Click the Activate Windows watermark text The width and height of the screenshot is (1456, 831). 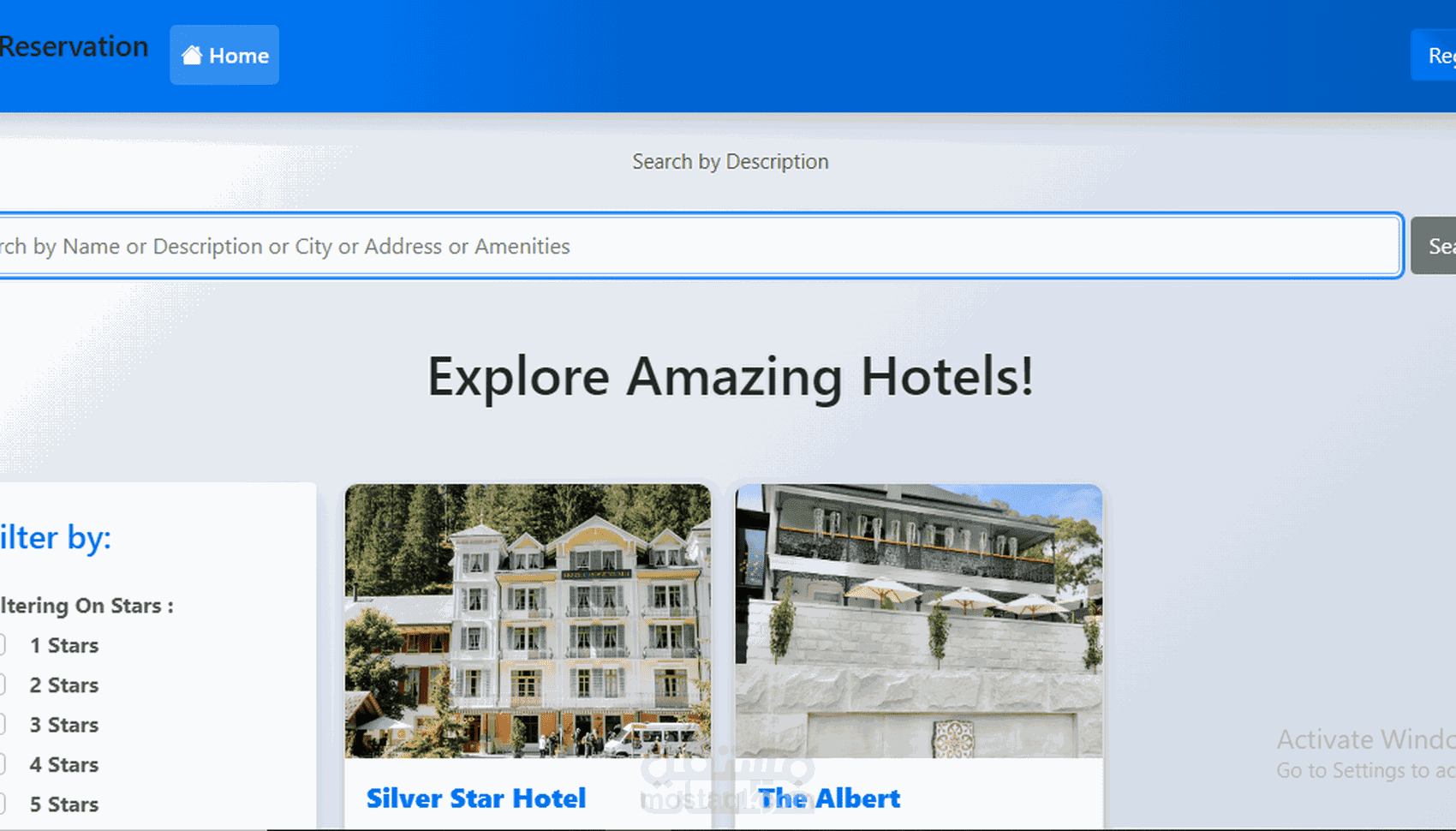tap(1366, 739)
